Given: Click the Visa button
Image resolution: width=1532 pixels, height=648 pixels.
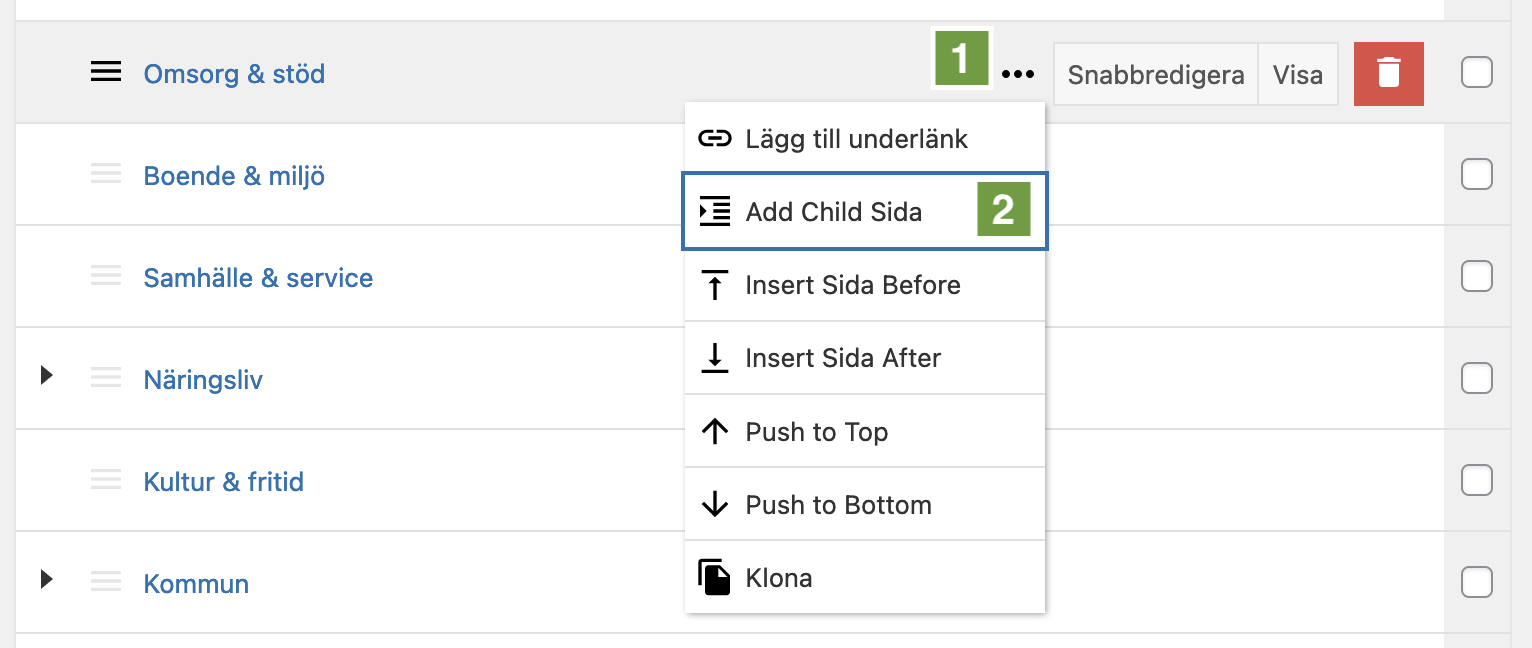Looking at the screenshot, I should (x=1298, y=74).
